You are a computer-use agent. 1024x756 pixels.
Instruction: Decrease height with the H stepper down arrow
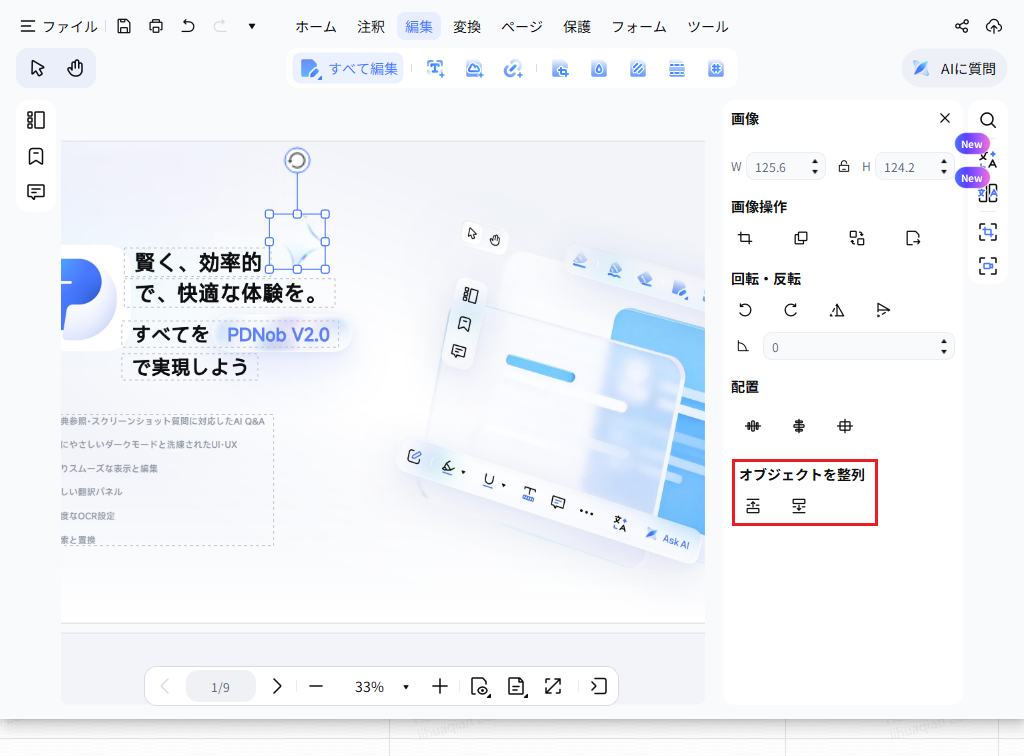click(x=944, y=172)
